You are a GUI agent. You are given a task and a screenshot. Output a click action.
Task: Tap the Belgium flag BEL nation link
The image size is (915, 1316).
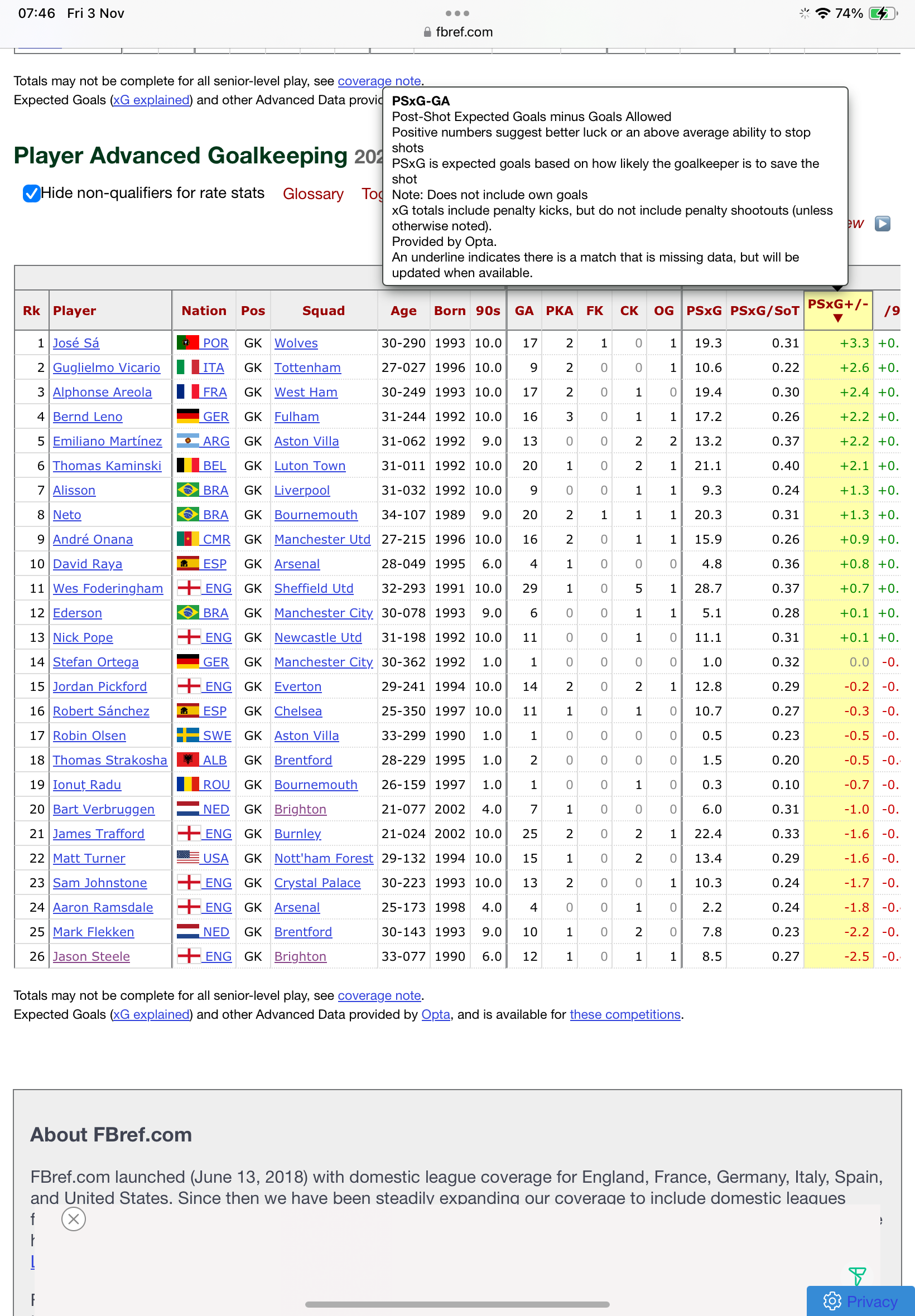point(201,466)
